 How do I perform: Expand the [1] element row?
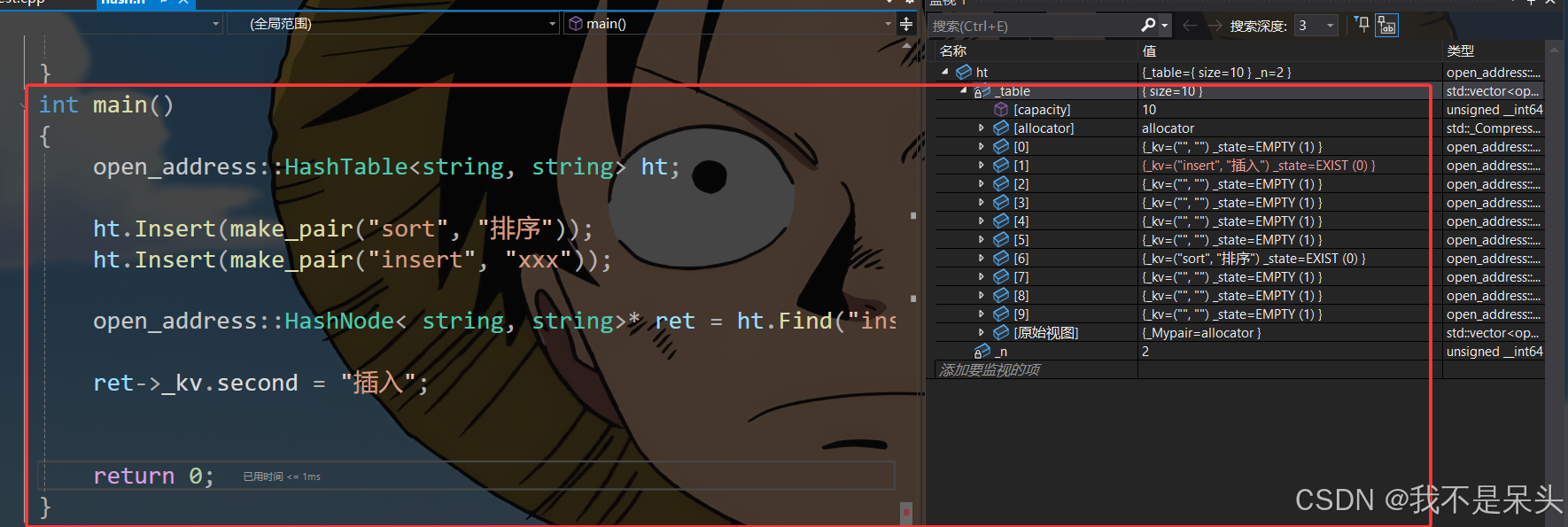(981, 166)
